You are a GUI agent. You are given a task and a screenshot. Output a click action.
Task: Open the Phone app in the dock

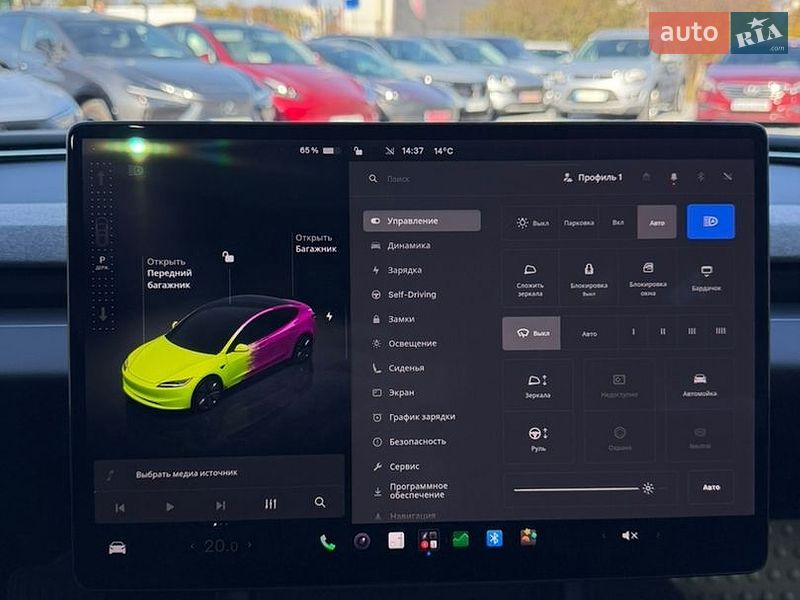point(328,542)
